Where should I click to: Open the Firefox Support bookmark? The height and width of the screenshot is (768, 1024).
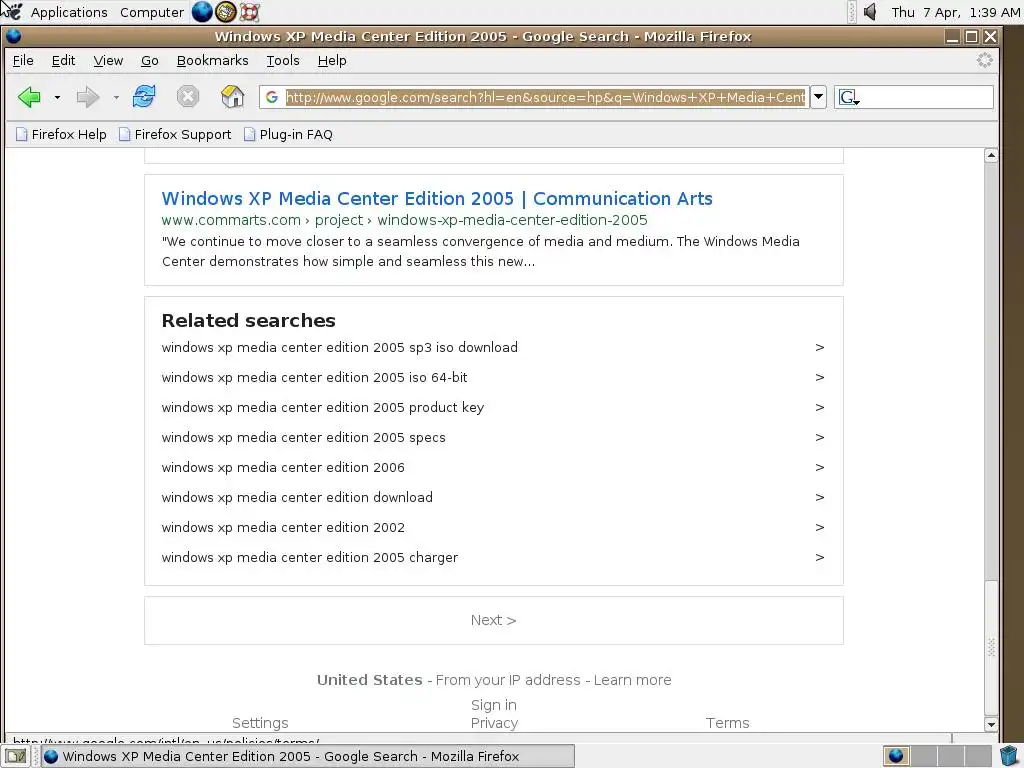(175, 135)
